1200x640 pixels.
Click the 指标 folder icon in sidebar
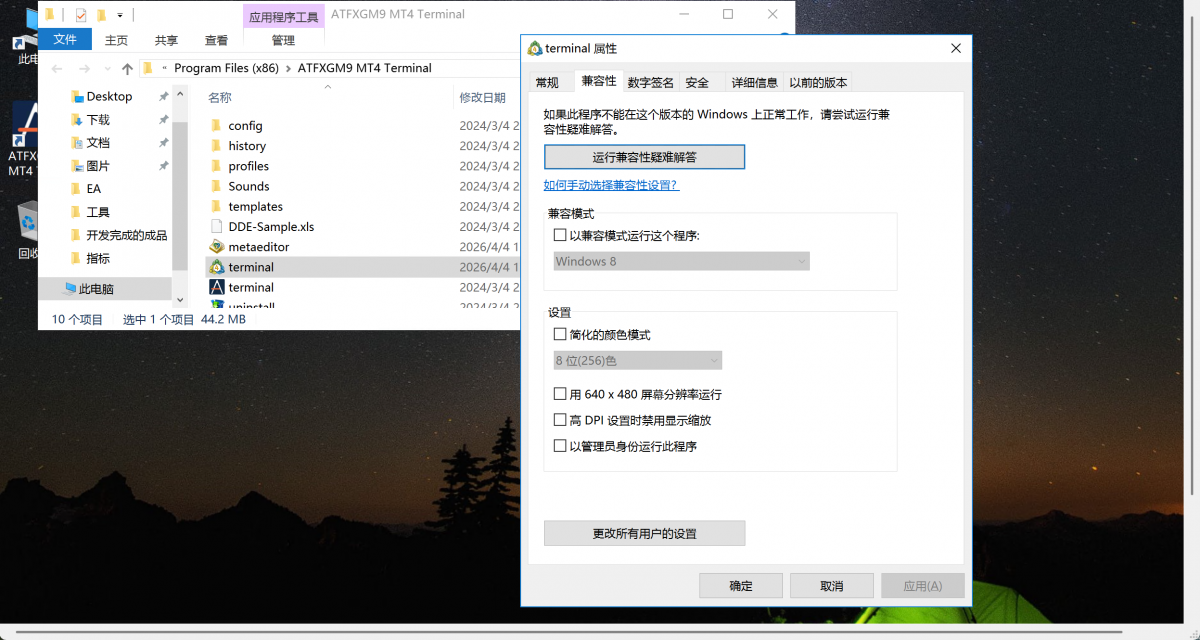click(x=77, y=258)
